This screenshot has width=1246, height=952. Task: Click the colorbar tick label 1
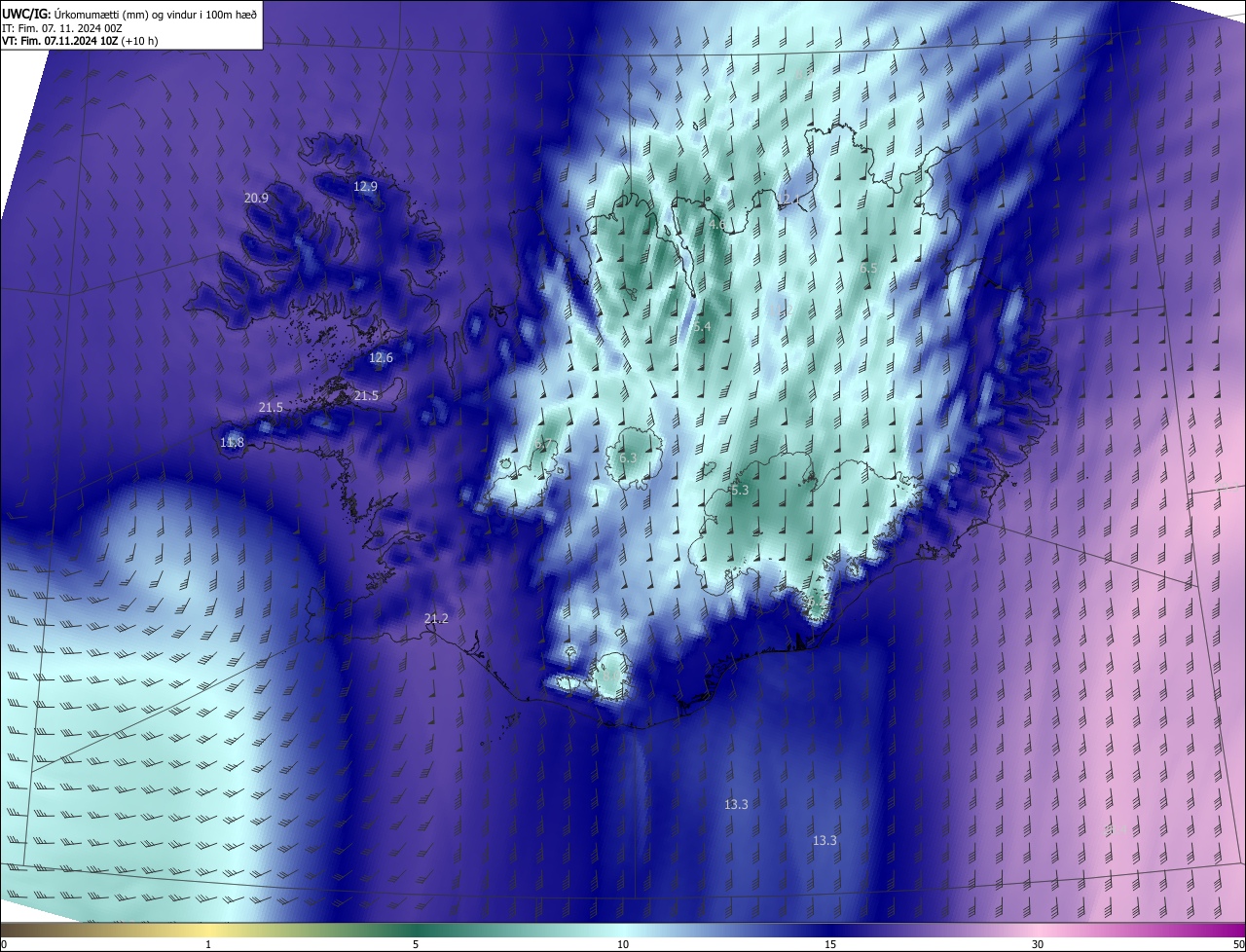coord(208,944)
